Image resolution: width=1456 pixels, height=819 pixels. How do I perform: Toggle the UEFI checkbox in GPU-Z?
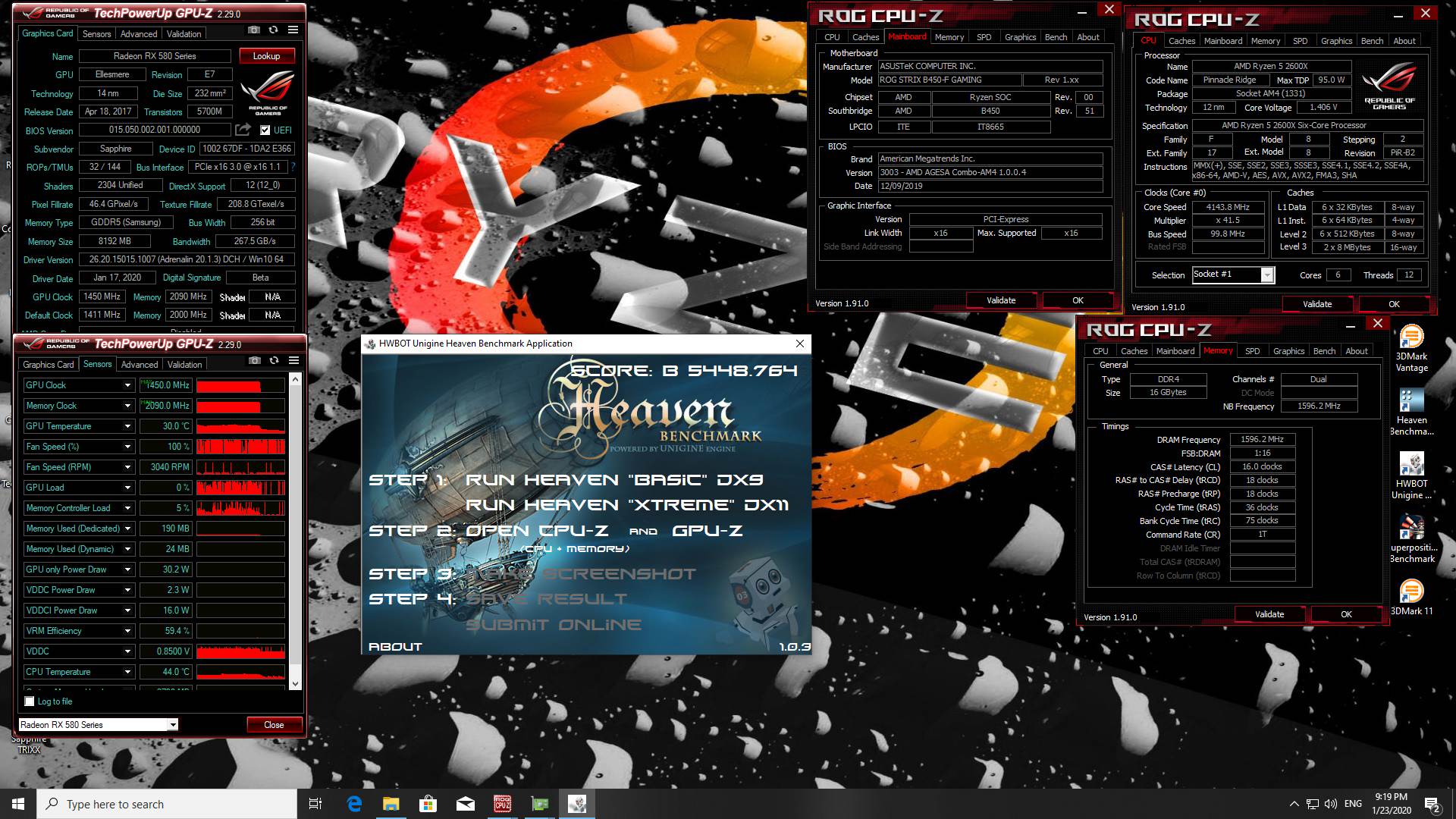coord(265,130)
